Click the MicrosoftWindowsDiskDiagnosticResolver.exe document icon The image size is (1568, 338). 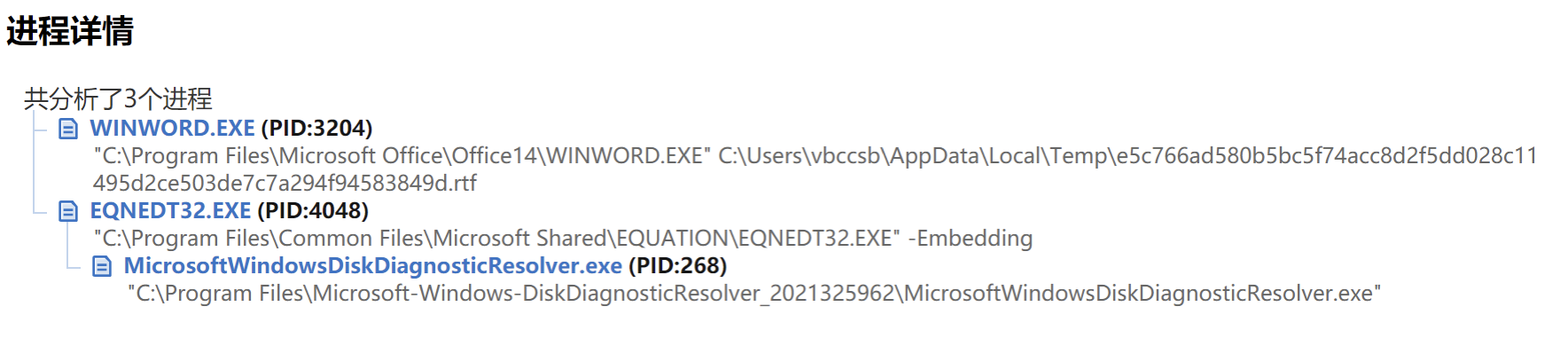pos(102,266)
